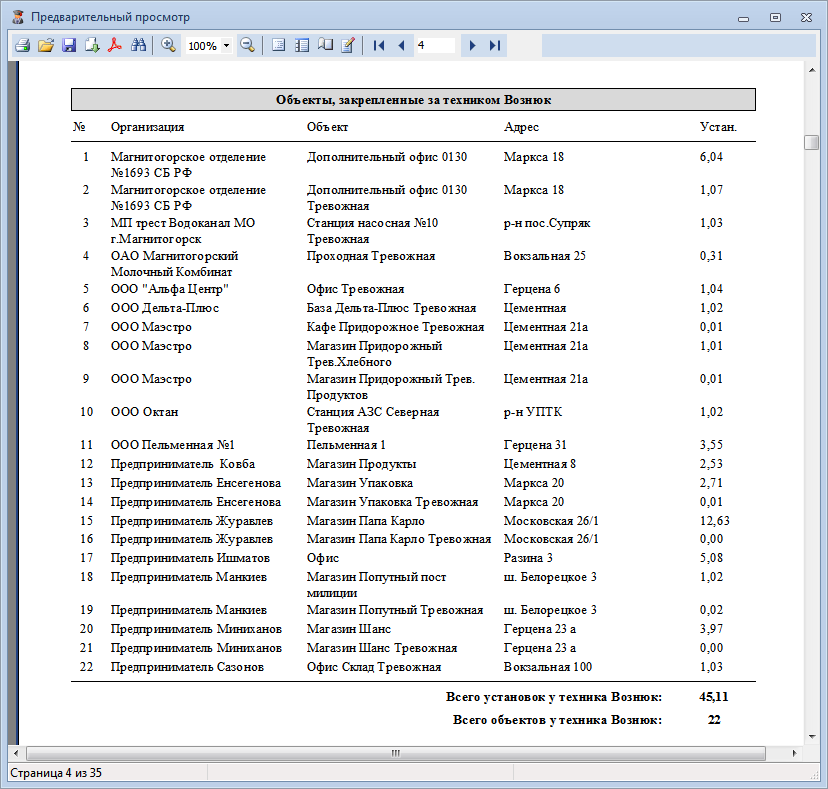Click the report title about техник Вознюк
The image size is (828, 789).
[x=413, y=100]
